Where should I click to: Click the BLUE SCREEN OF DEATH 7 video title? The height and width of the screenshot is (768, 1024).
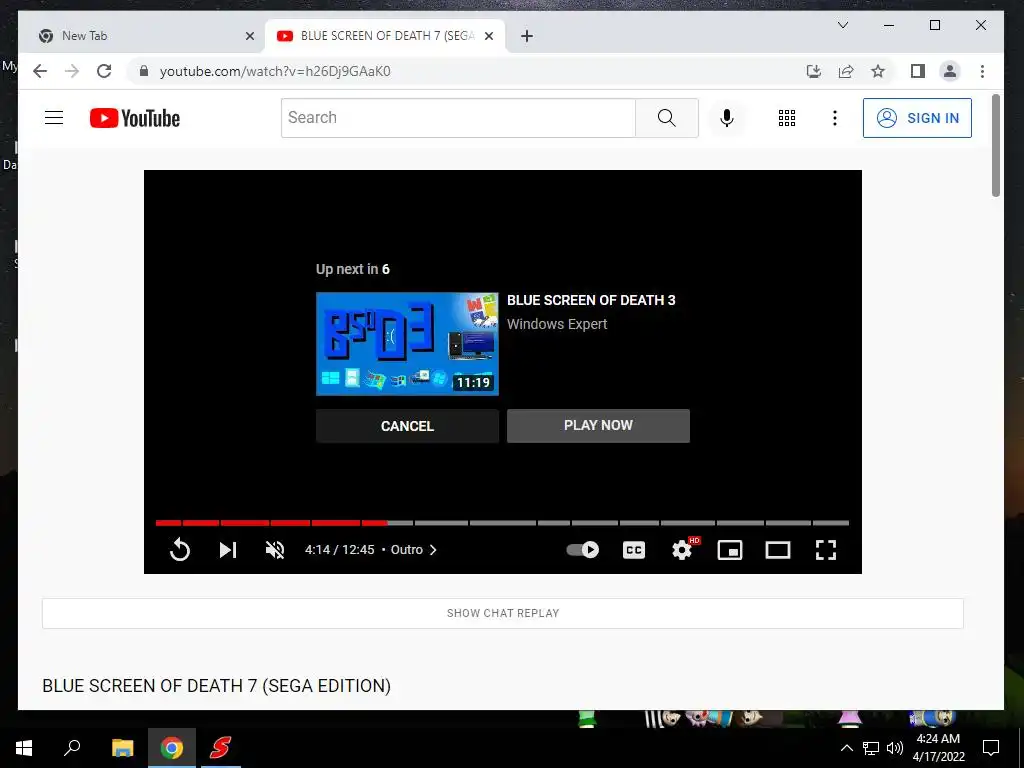click(x=217, y=686)
